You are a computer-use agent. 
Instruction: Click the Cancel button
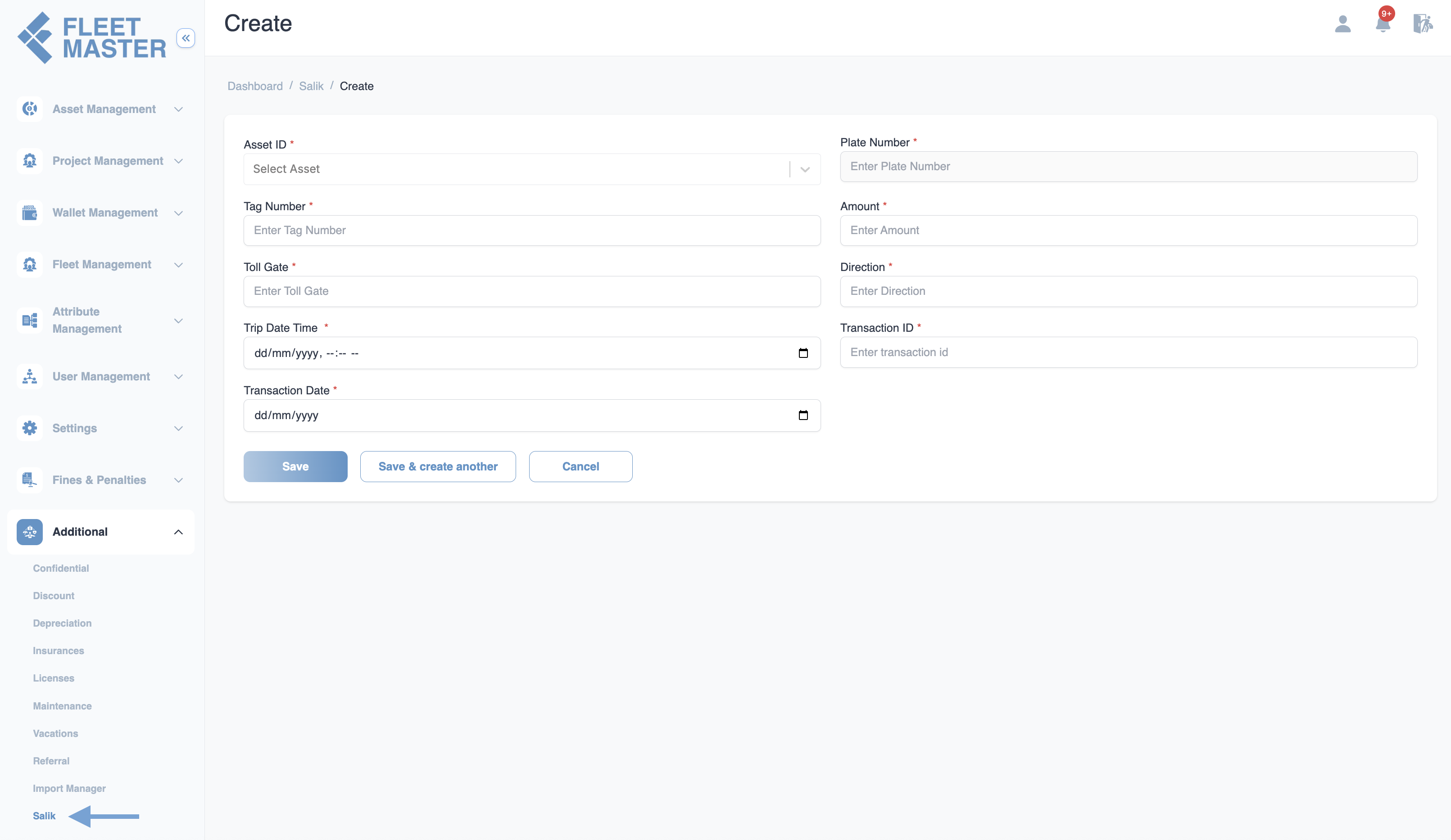click(x=580, y=466)
